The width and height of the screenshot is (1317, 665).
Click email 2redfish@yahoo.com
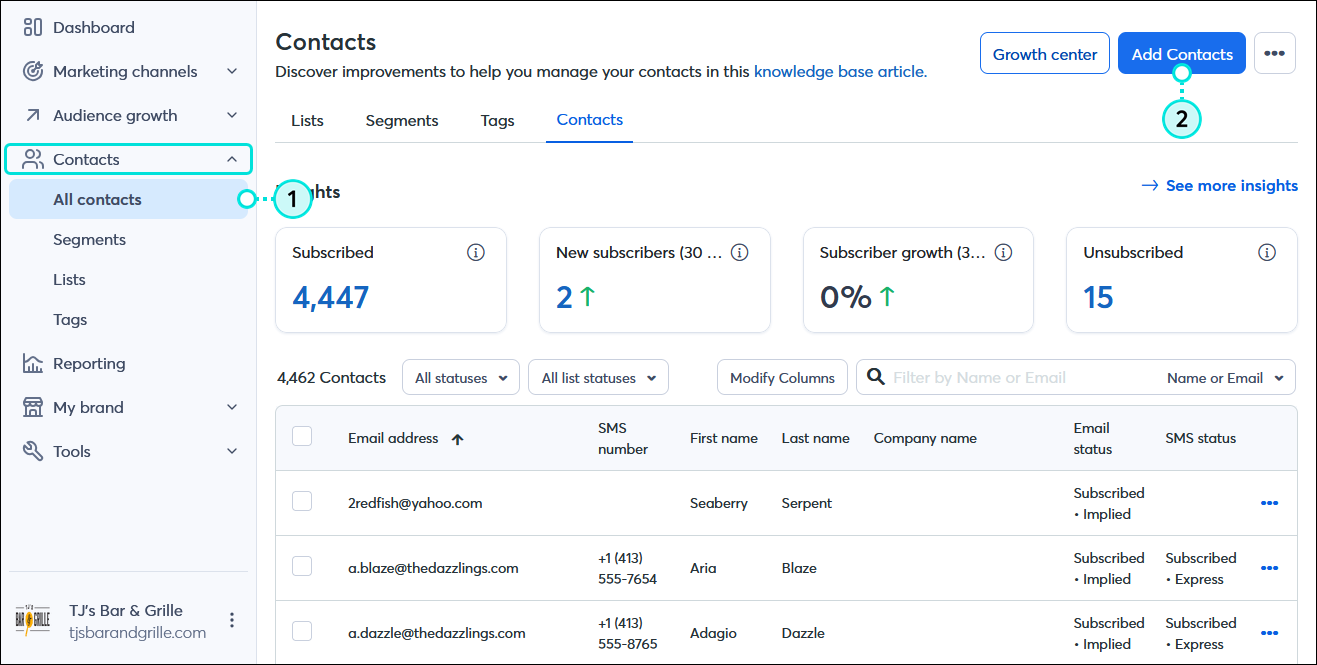415,503
